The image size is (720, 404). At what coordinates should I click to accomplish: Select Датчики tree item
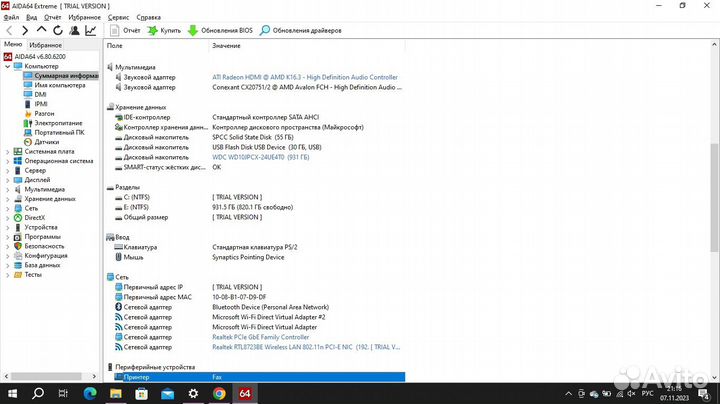[41, 142]
